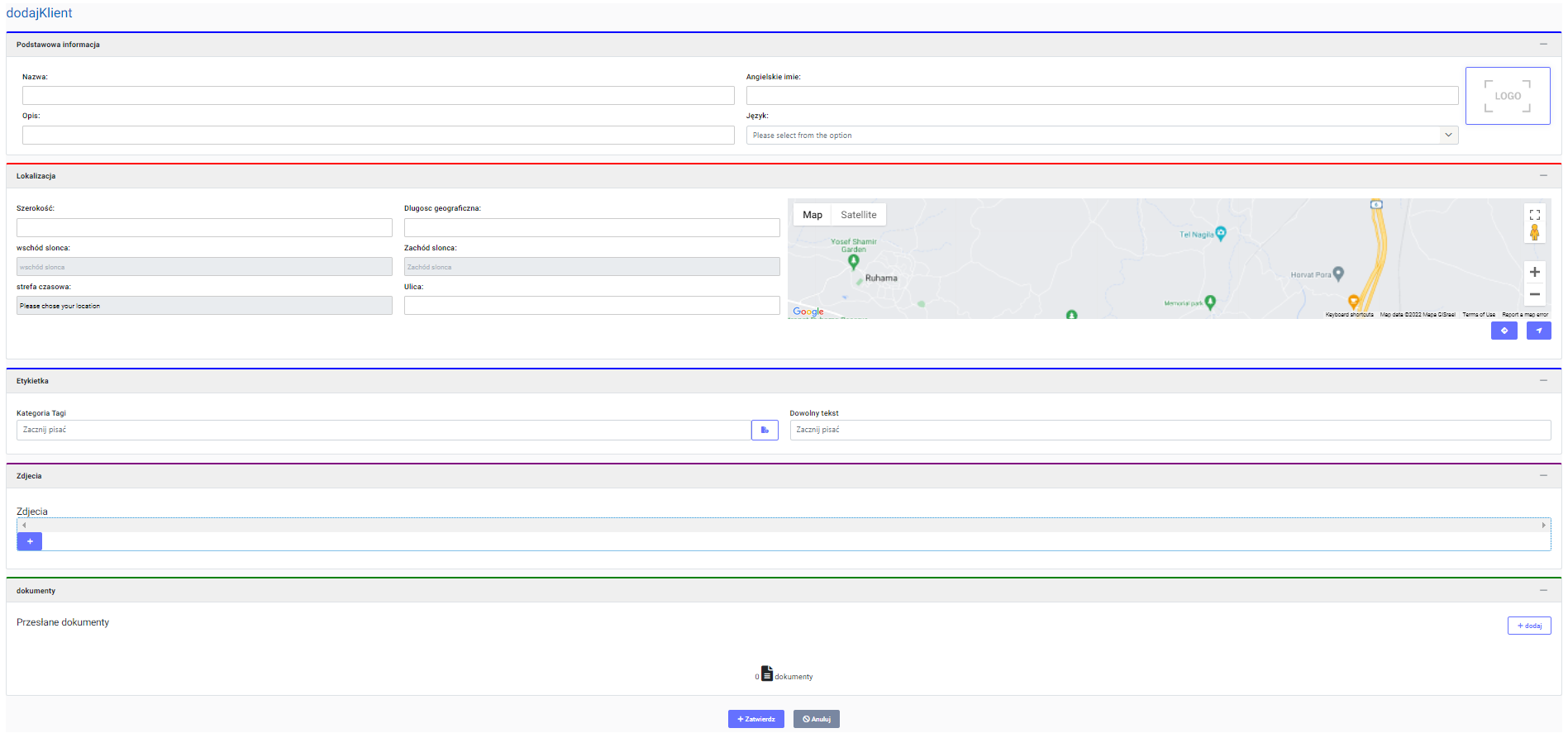This screenshot has height=733, width=1568.
Task: Open the Język language dropdown
Action: (x=1101, y=136)
